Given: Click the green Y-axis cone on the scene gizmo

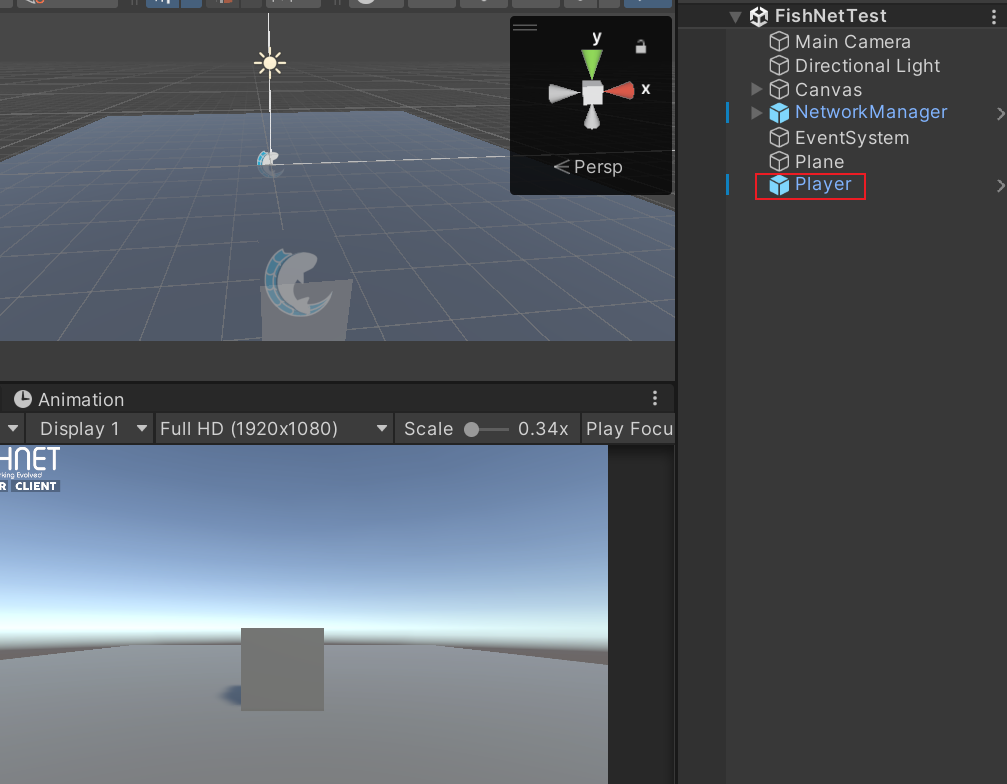Looking at the screenshot, I should click(x=593, y=64).
